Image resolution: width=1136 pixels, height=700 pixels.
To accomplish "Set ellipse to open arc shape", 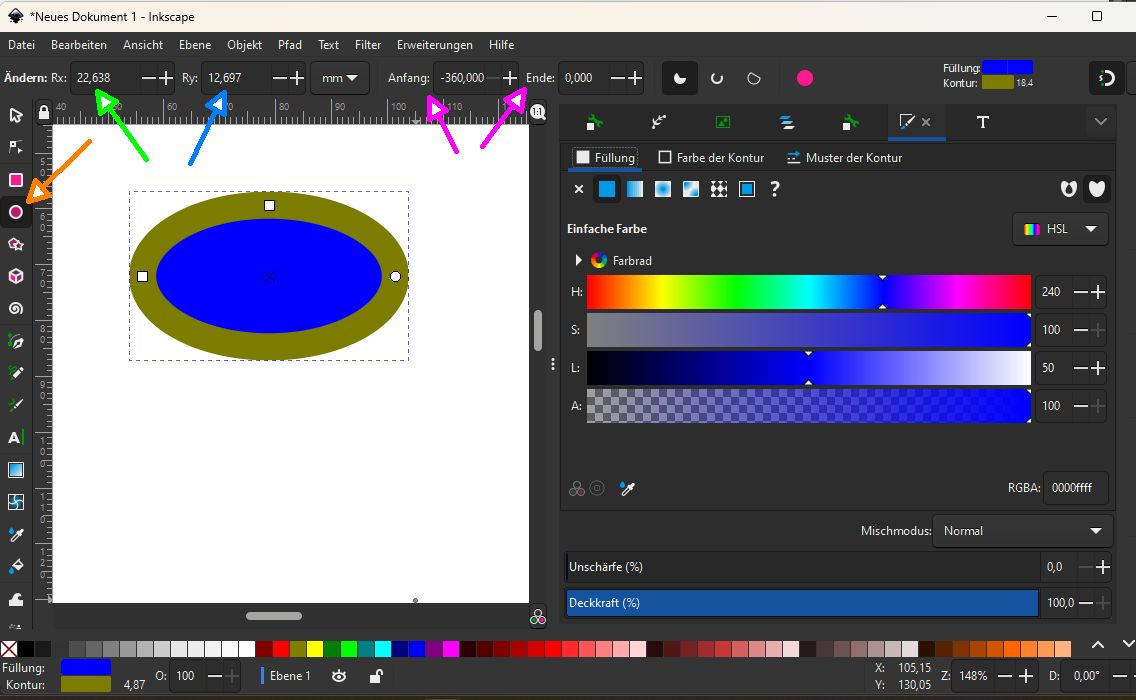I will 717,78.
